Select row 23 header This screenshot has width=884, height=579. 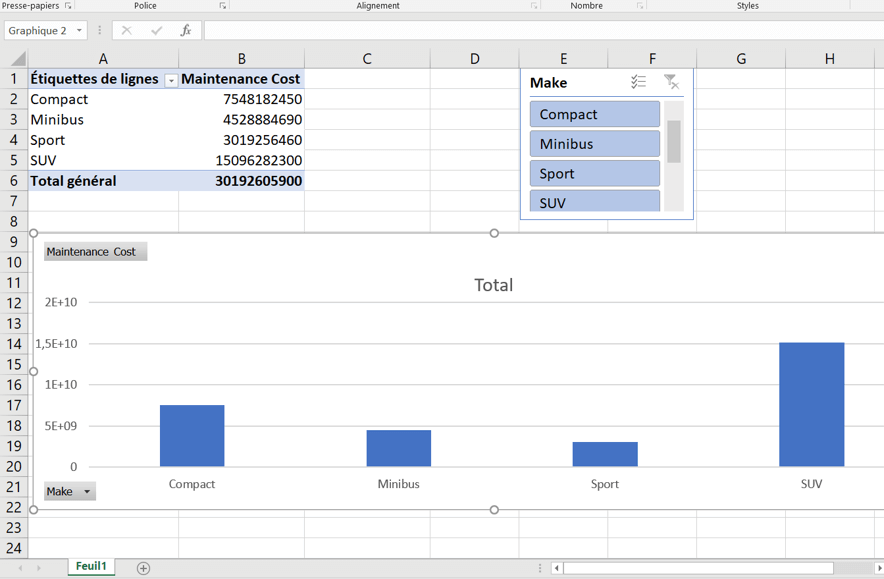point(14,528)
